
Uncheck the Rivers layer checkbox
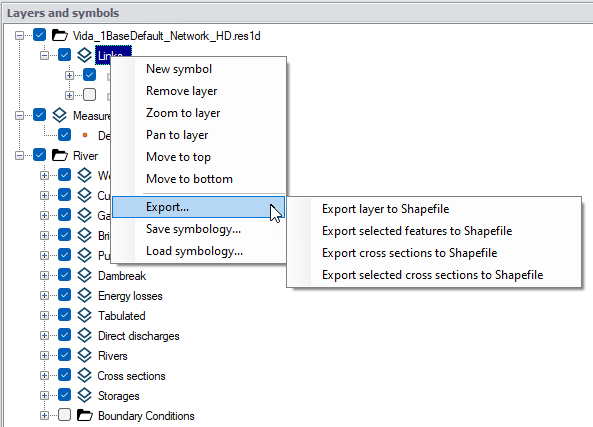64,355
